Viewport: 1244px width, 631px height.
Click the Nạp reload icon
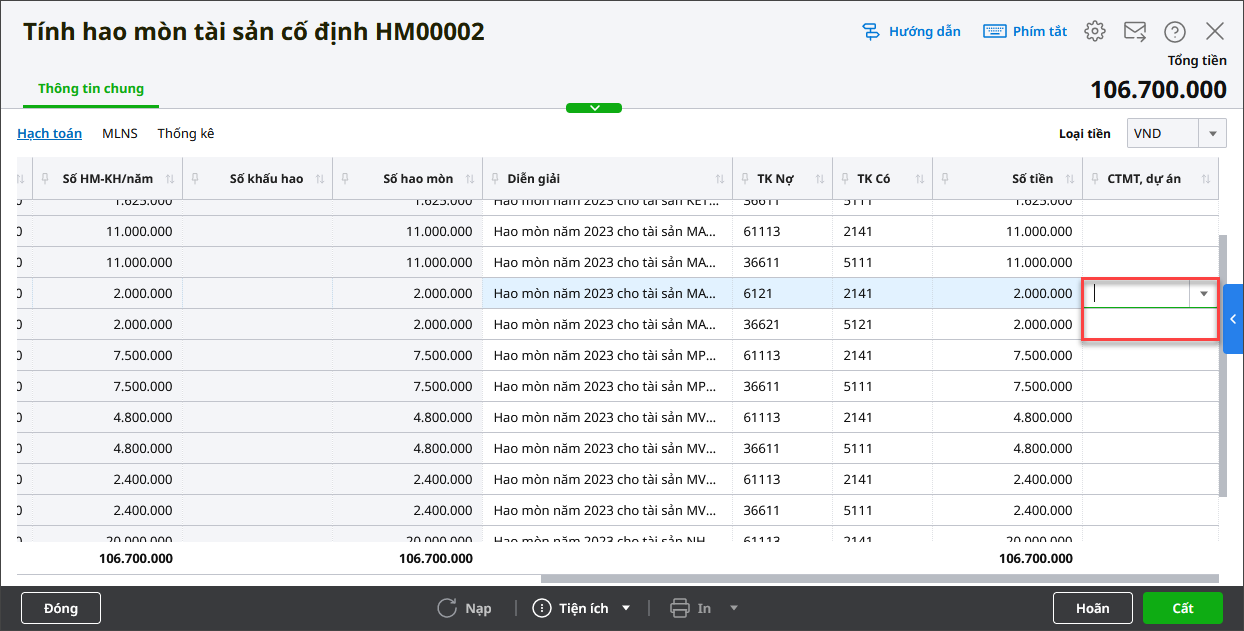click(x=447, y=608)
